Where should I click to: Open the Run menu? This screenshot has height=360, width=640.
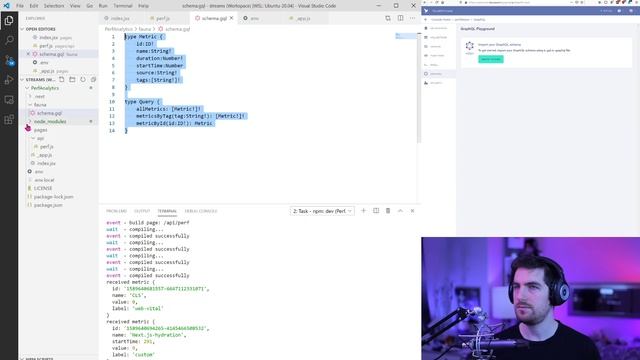[x=103, y=6]
